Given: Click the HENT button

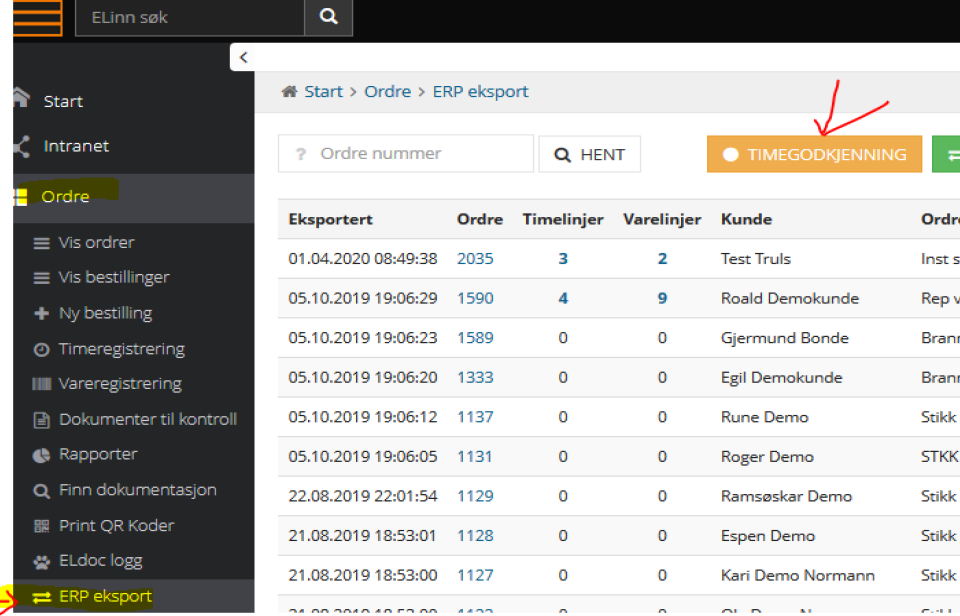Looking at the screenshot, I should click(x=590, y=154).
